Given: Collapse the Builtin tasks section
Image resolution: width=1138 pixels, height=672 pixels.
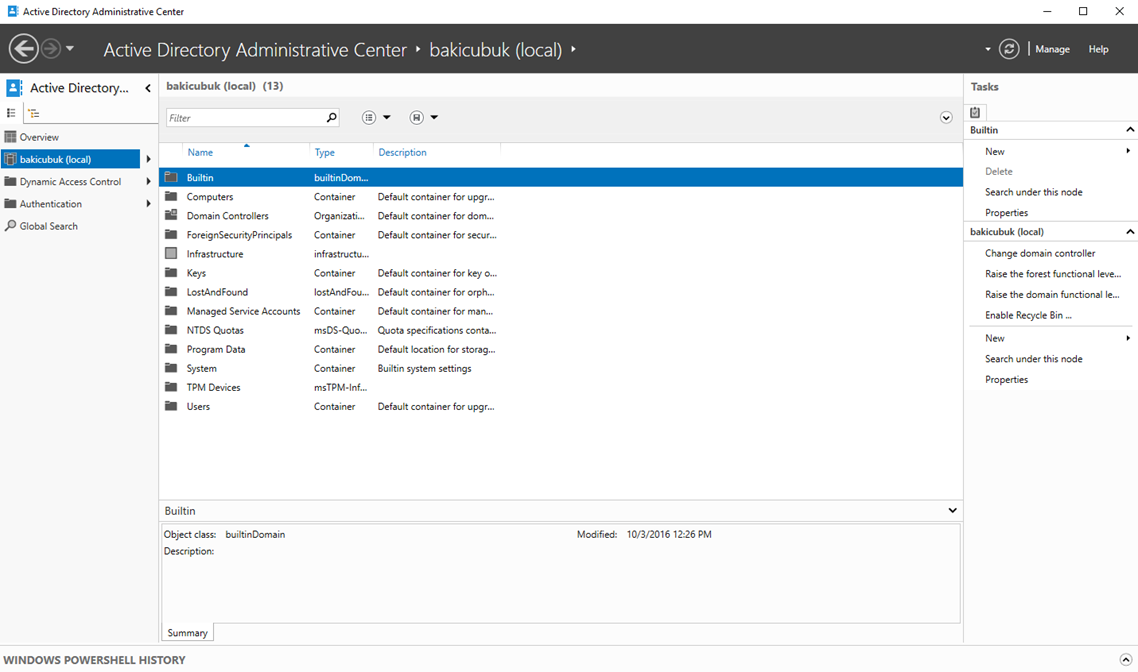Looking at the screenshot, I should pyautogui.click(x=1130, y=130).
